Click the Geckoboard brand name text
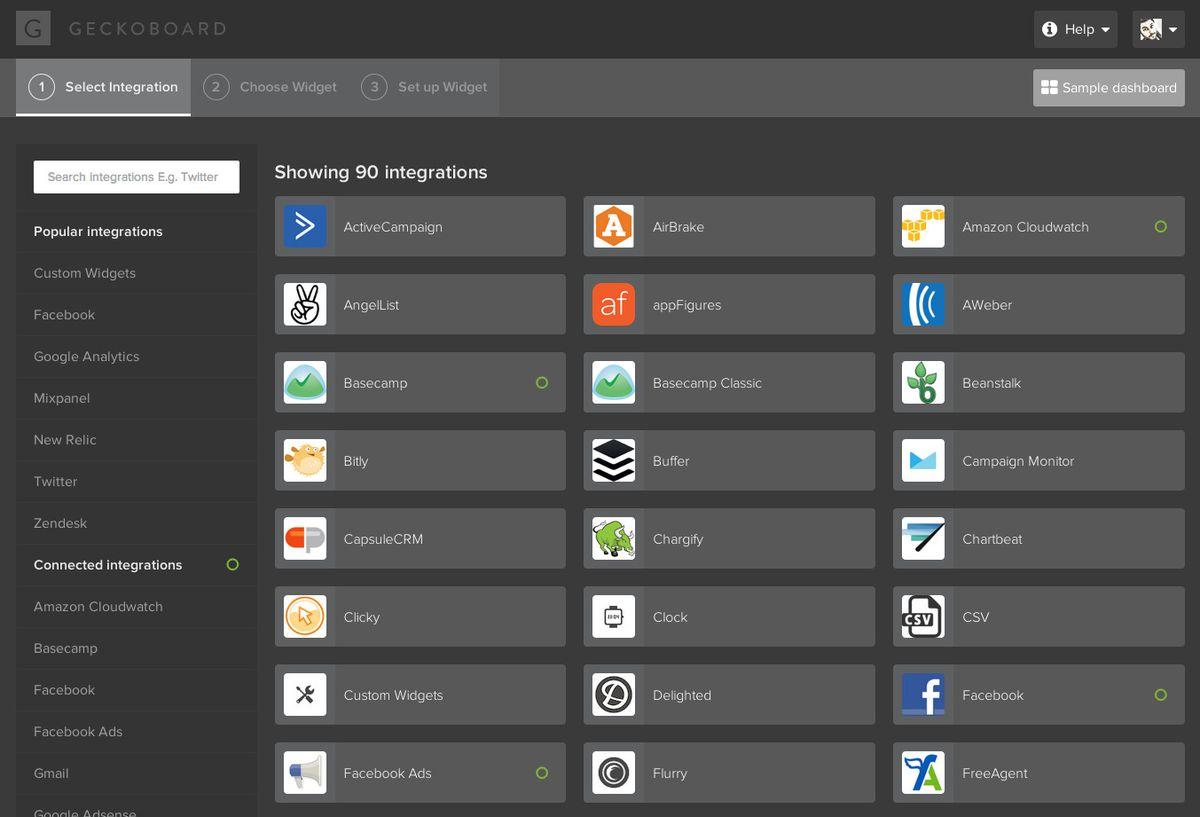Viewport: 1200px width, 817px height. 147,29
